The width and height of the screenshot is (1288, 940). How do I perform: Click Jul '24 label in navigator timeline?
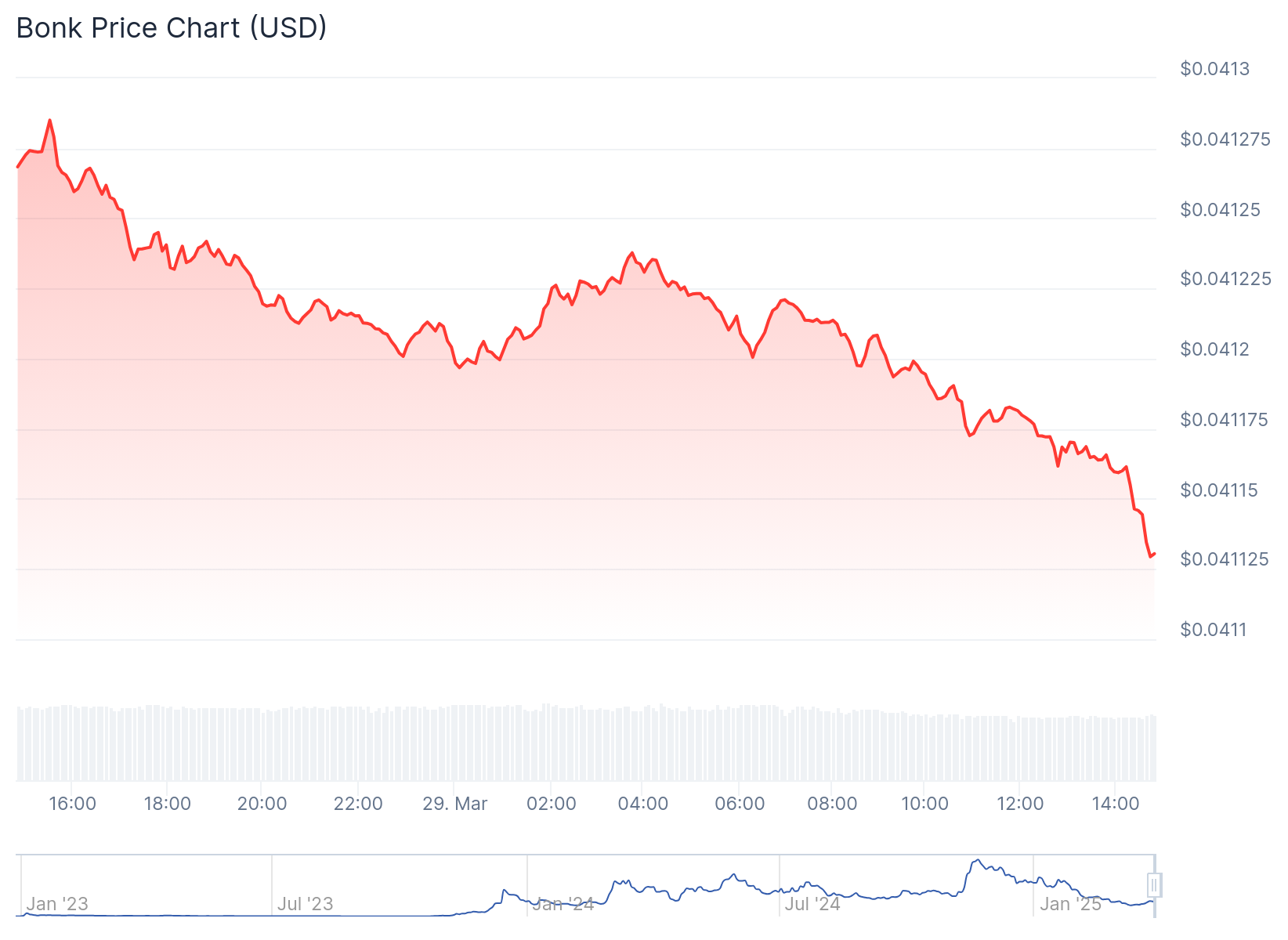click(812, 904)
